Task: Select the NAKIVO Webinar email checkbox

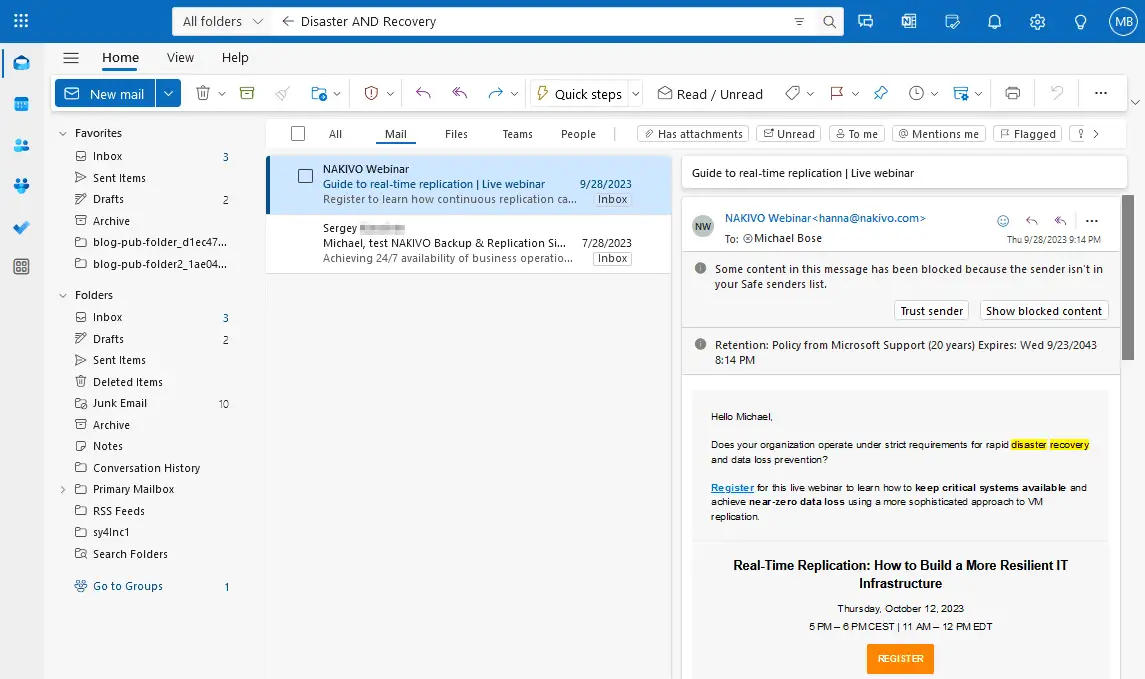Action: pyautogui.click(x=304, y=175)
